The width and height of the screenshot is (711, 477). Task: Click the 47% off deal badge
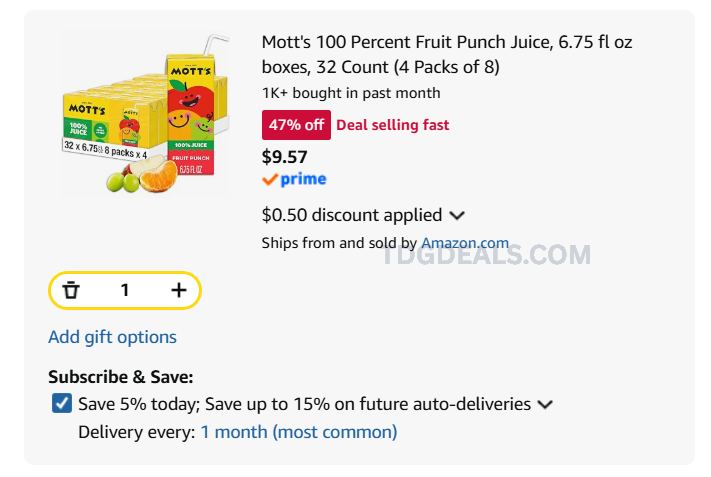pos(296,125)
